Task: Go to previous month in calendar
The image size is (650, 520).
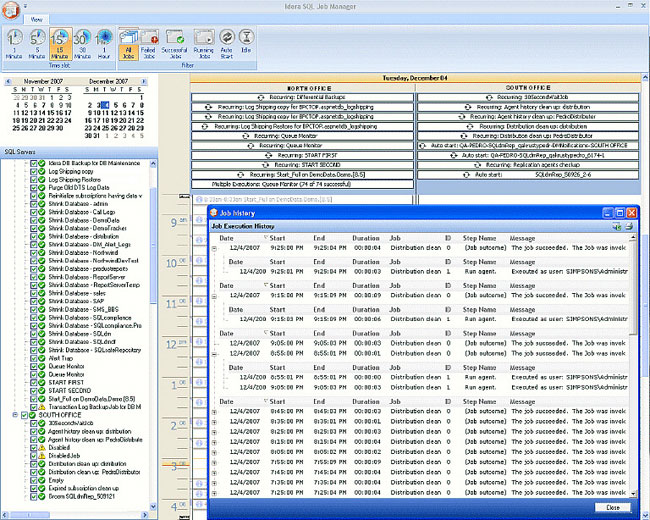Action: click(8, 82)
